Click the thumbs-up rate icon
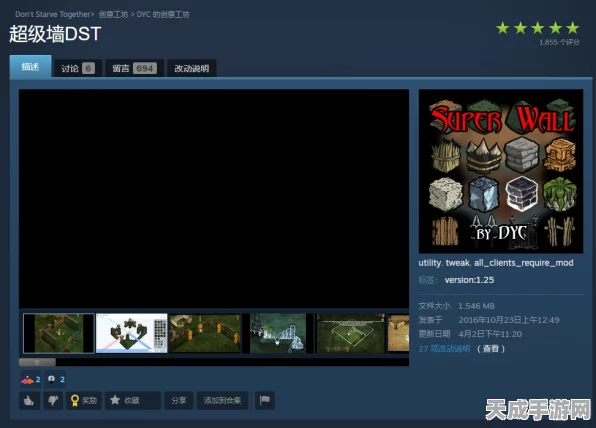Screen dimensions: 596x428 coord(29,400)
